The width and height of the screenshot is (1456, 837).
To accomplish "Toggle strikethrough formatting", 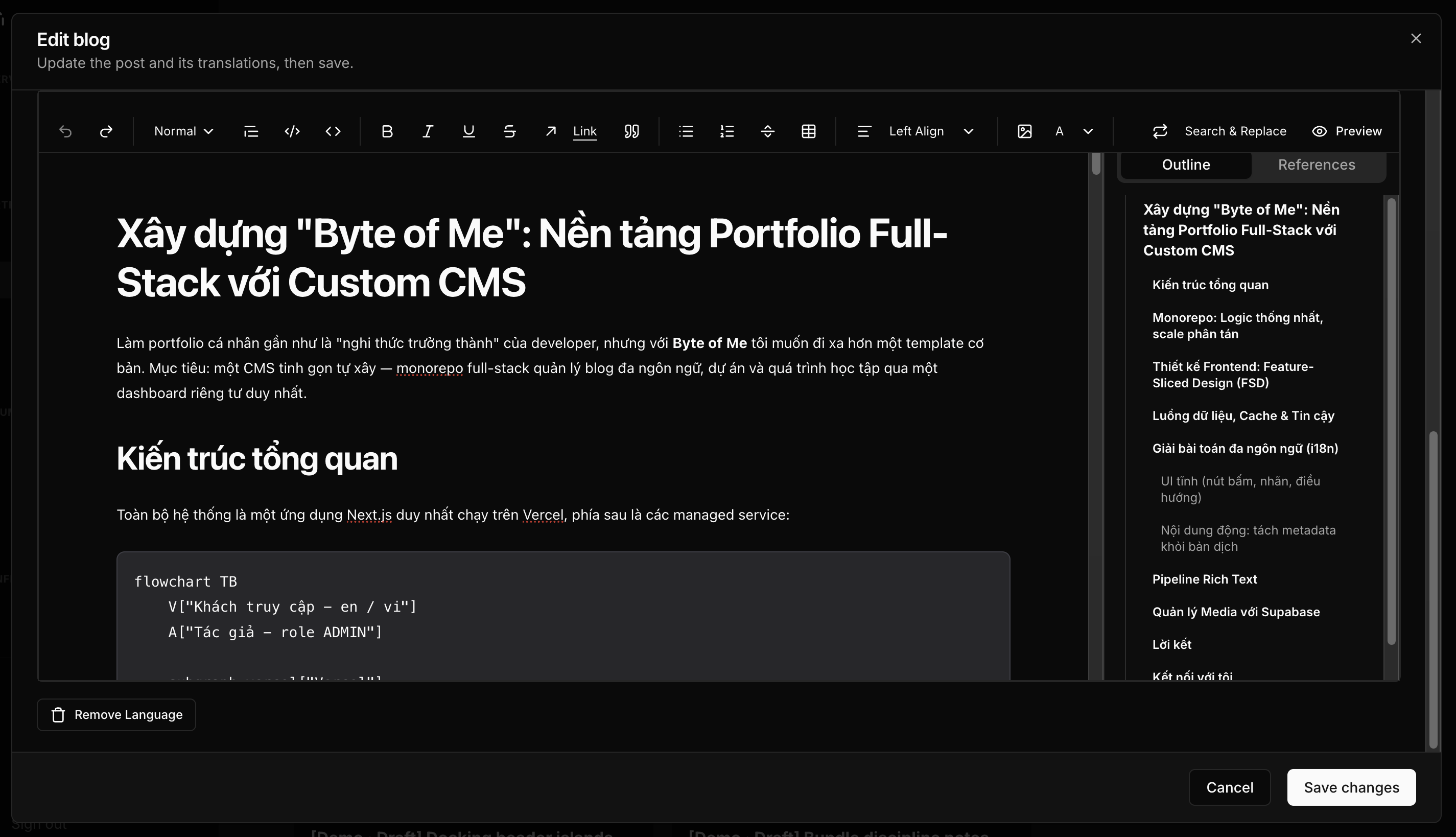I will tap(509, 131).
